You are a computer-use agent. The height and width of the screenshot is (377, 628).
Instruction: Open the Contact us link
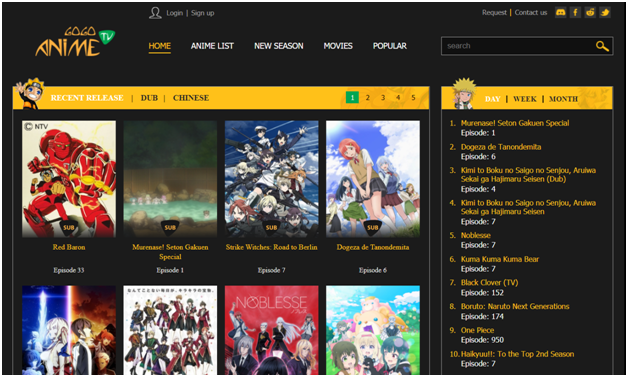point(531,12)
